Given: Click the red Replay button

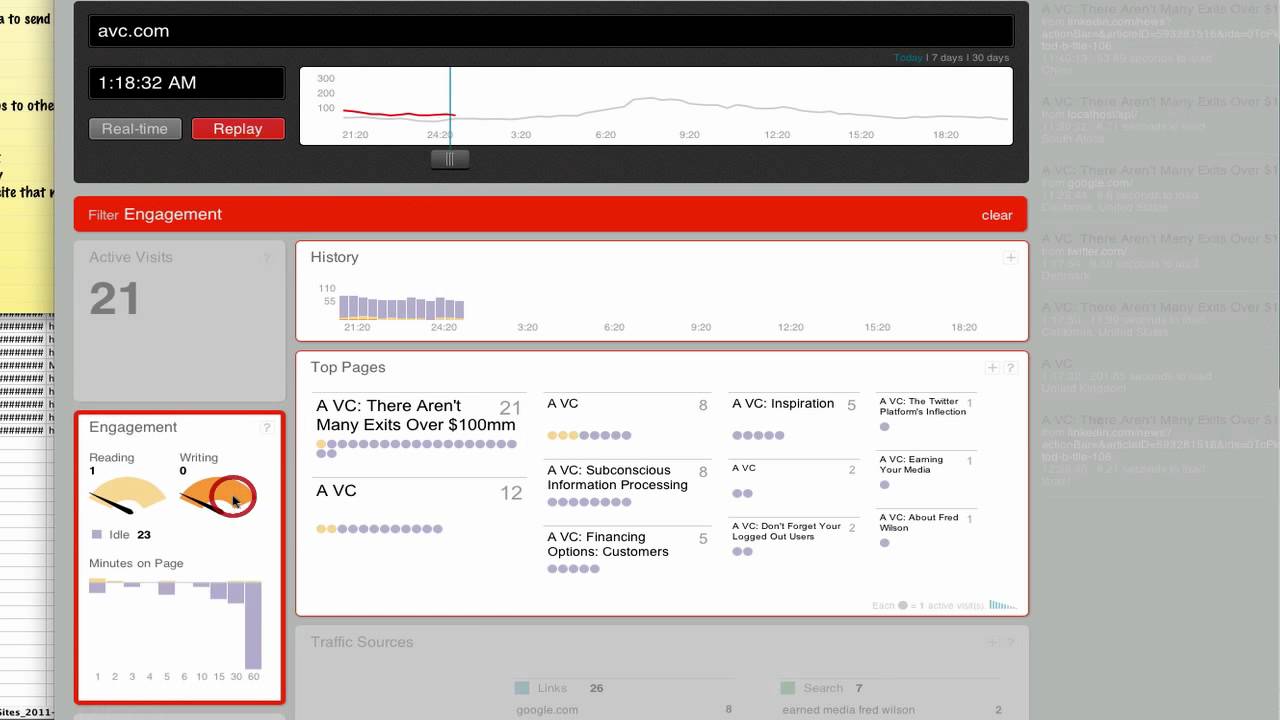Looking at the screenshot, I should click(x=238, y=129).
